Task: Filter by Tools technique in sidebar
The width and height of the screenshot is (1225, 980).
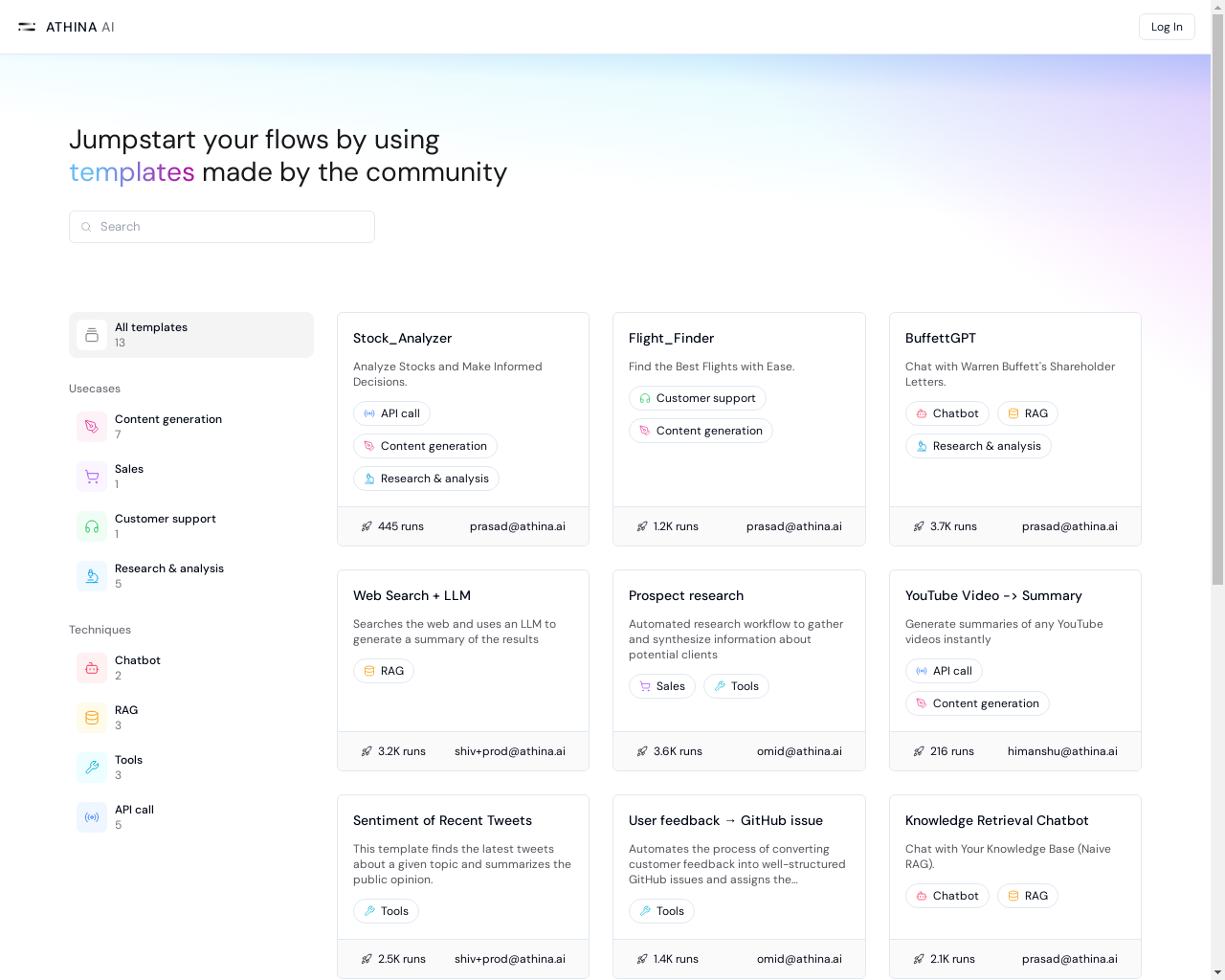Action: pyautogui.click(x=191, y=768)
